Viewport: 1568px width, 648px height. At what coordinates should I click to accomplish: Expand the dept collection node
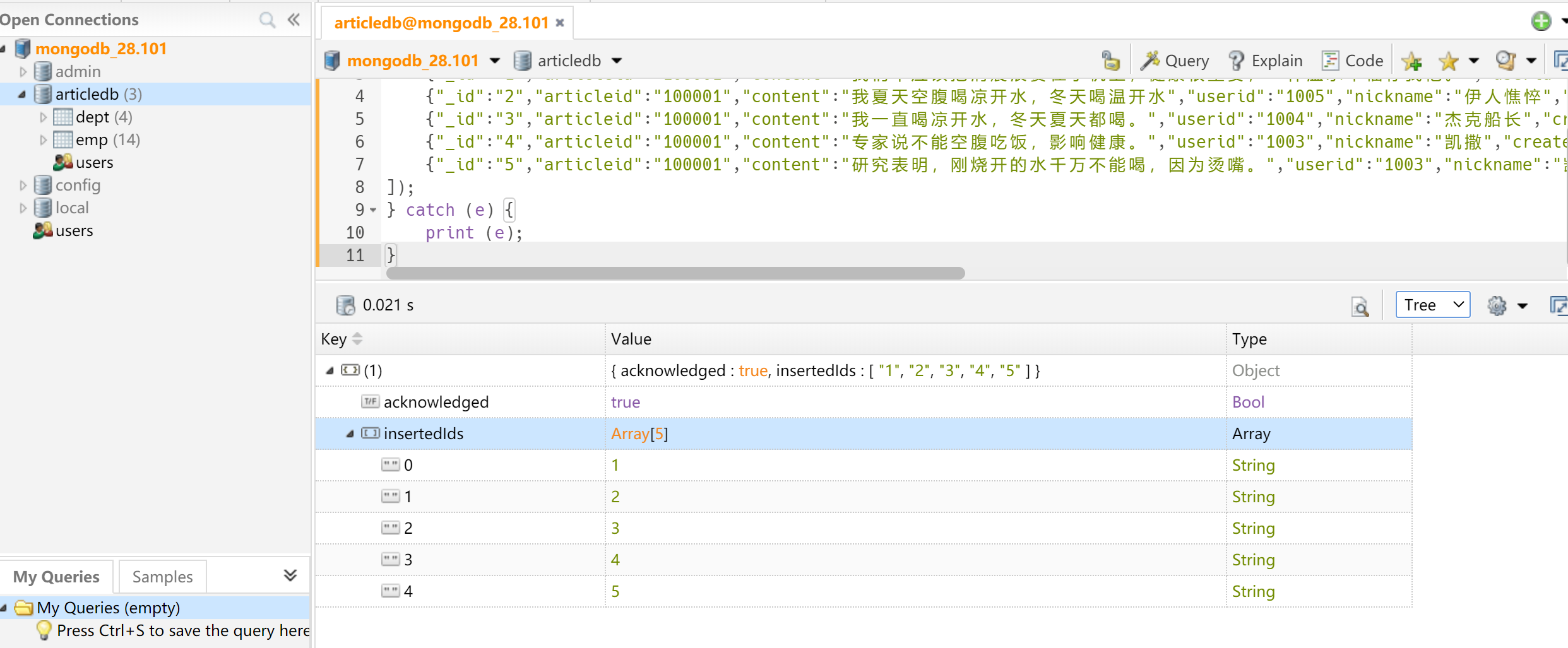(43, 117)
